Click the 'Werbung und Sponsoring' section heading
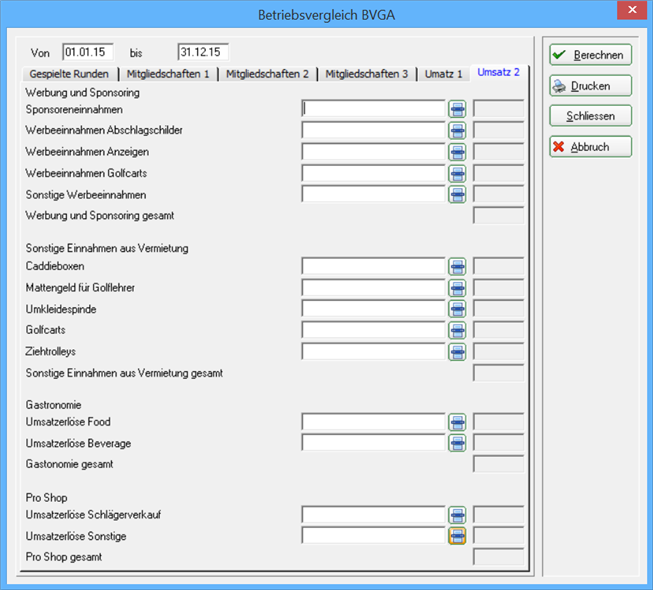 82,92
